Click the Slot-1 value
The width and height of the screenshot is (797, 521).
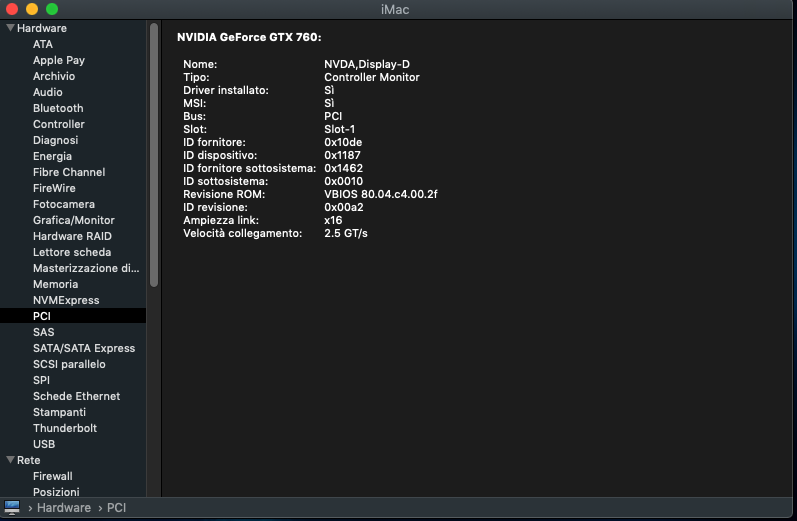point(340,129)
